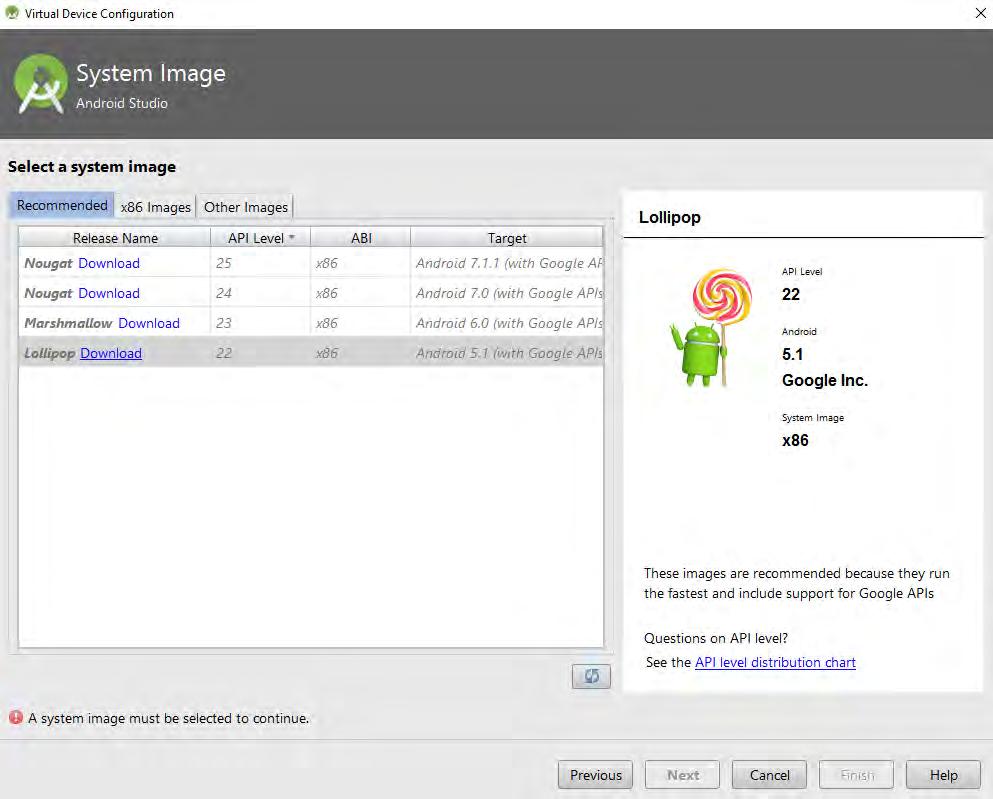The width and height of the screenshot is (993, 799).
Task: Click the Previous button
Action: click(x=595, y=775)
